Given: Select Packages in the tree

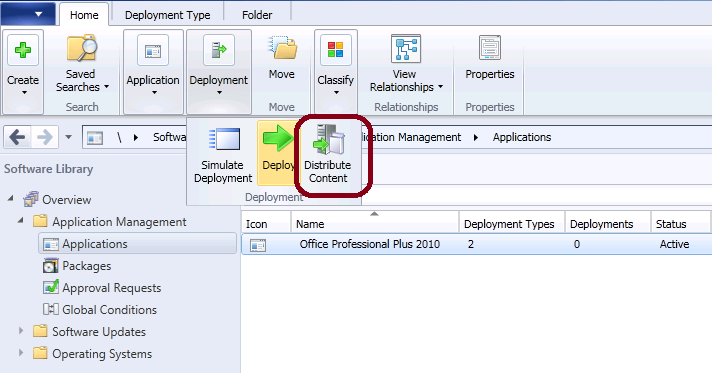Looking at the screenshot, I should click(86, 266).
